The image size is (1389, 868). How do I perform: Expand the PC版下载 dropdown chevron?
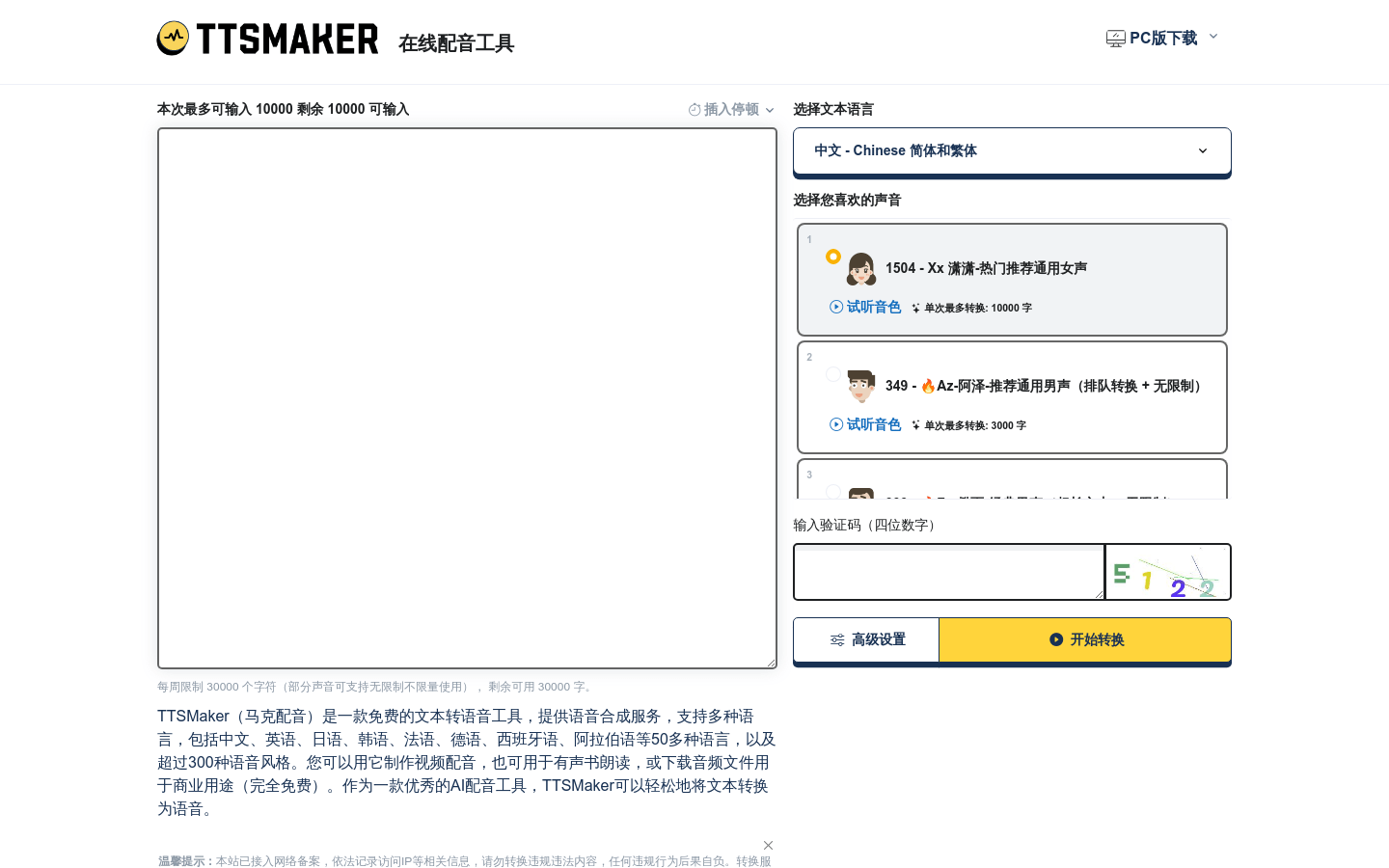[x=1213, y=37]
